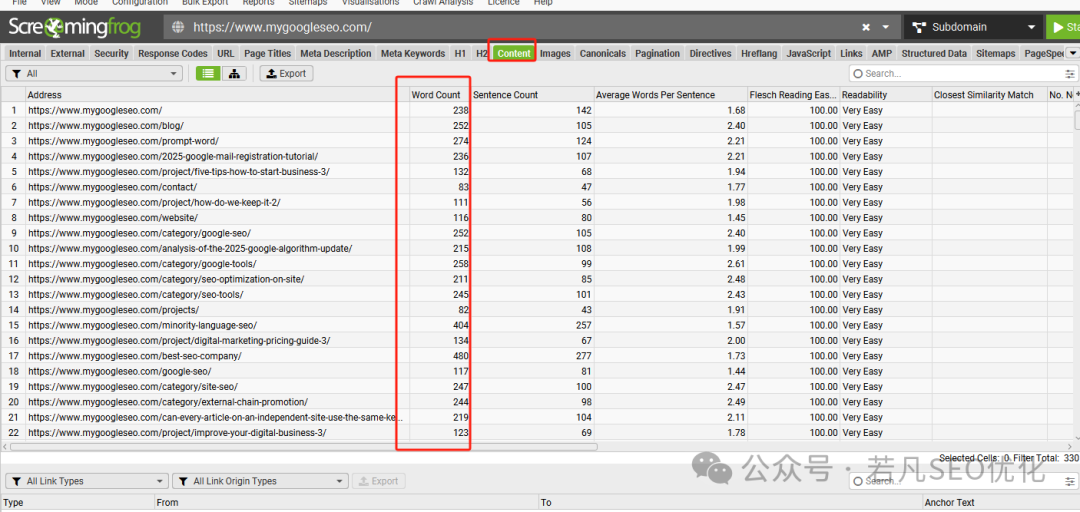Sort lower panel by To column
Viewport: 1080px width, 512px height.
[x=730, y=503]
